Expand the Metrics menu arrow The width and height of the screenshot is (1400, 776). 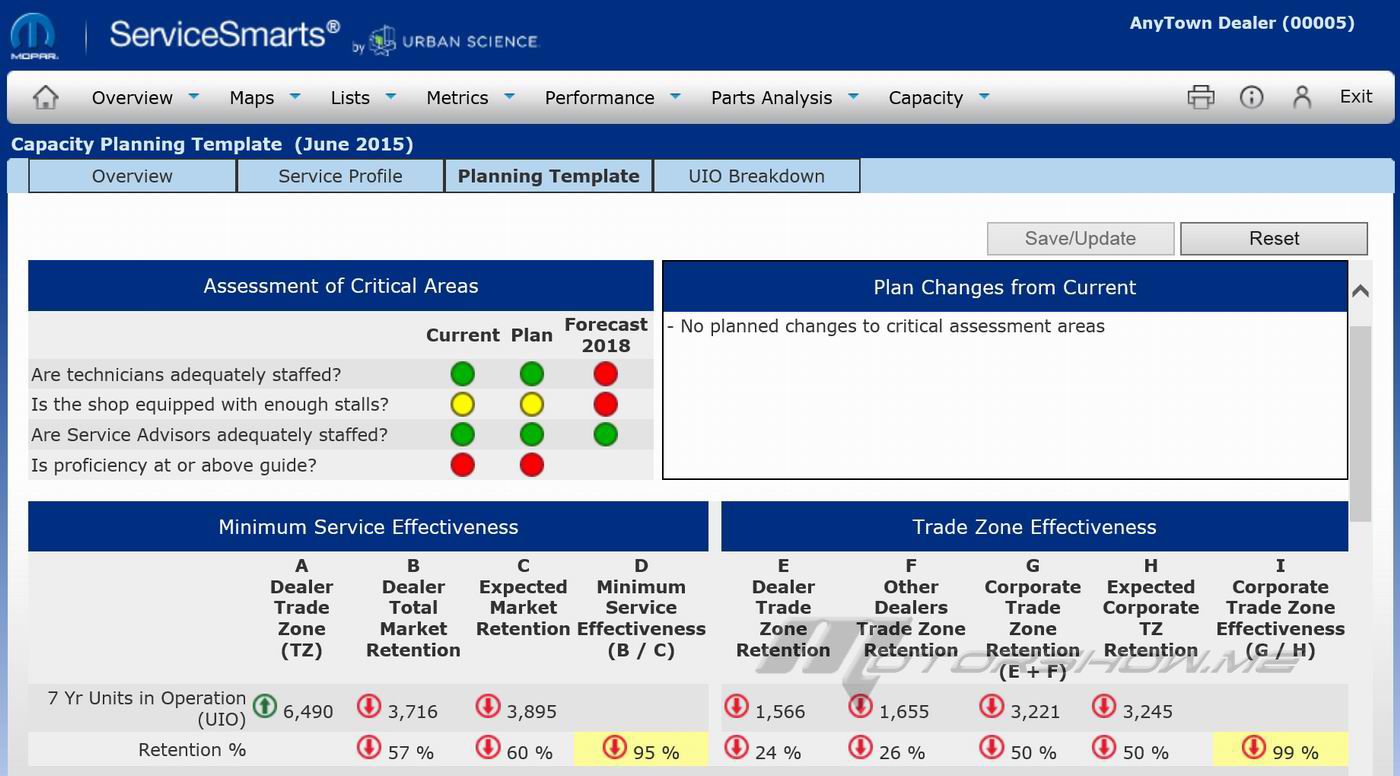(x=510, y=96)
